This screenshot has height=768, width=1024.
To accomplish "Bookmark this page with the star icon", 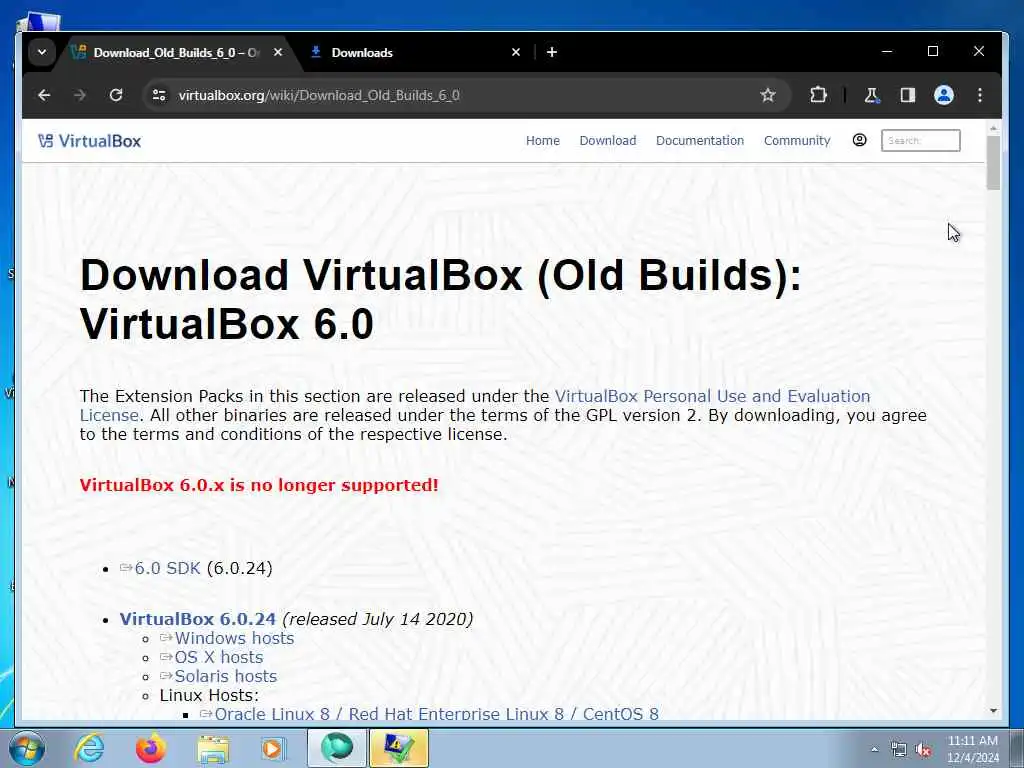I will (x=768, y=95).
